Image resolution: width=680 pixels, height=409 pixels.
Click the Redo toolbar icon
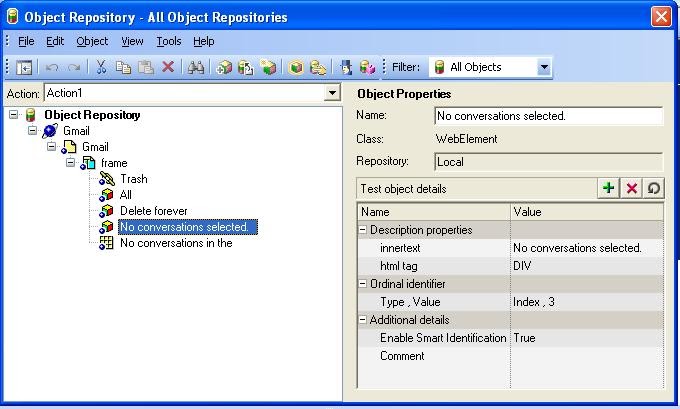74,67
